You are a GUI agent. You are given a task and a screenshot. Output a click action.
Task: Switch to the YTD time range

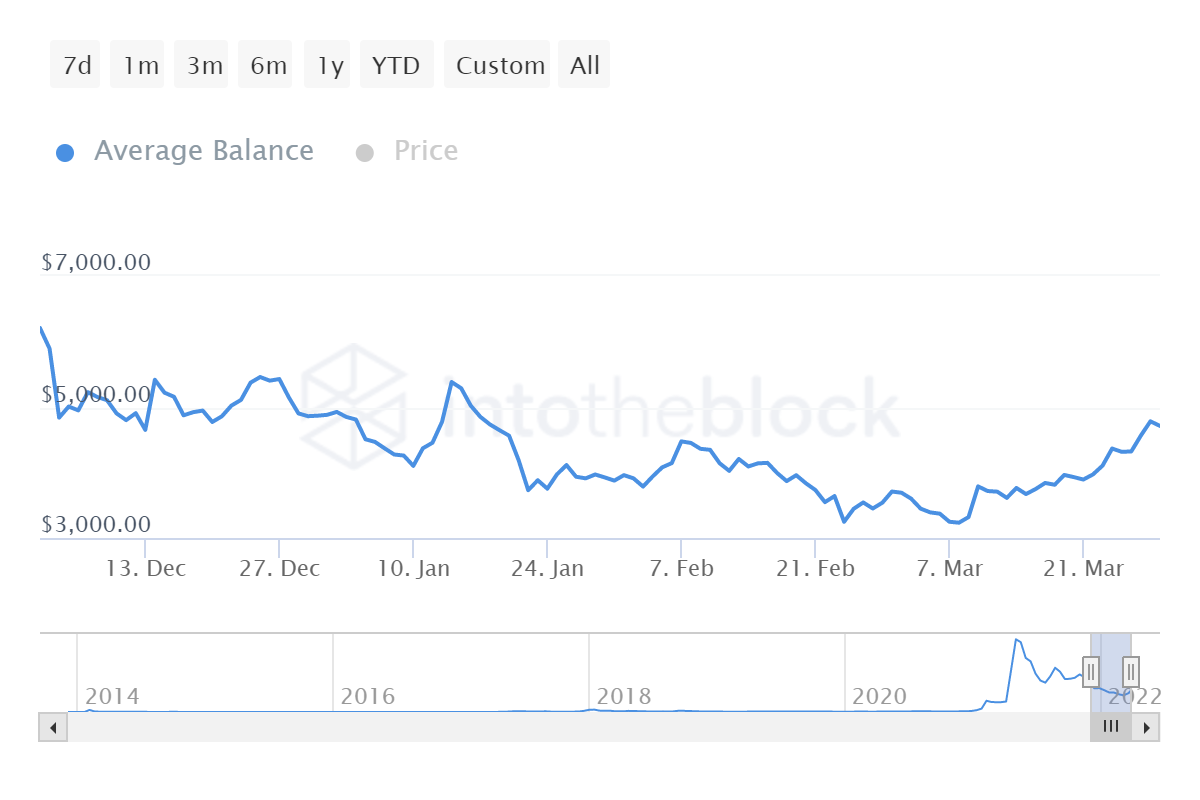(x=396, y=64)
